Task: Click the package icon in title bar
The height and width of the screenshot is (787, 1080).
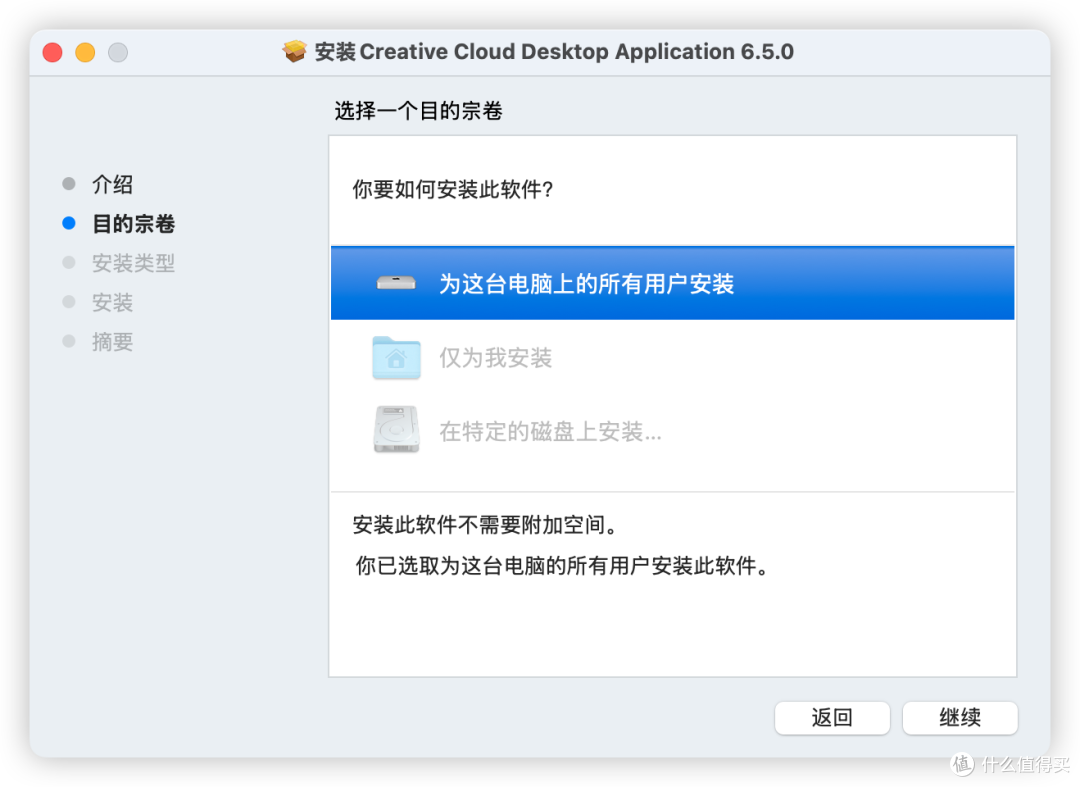Action: point(295,51)
